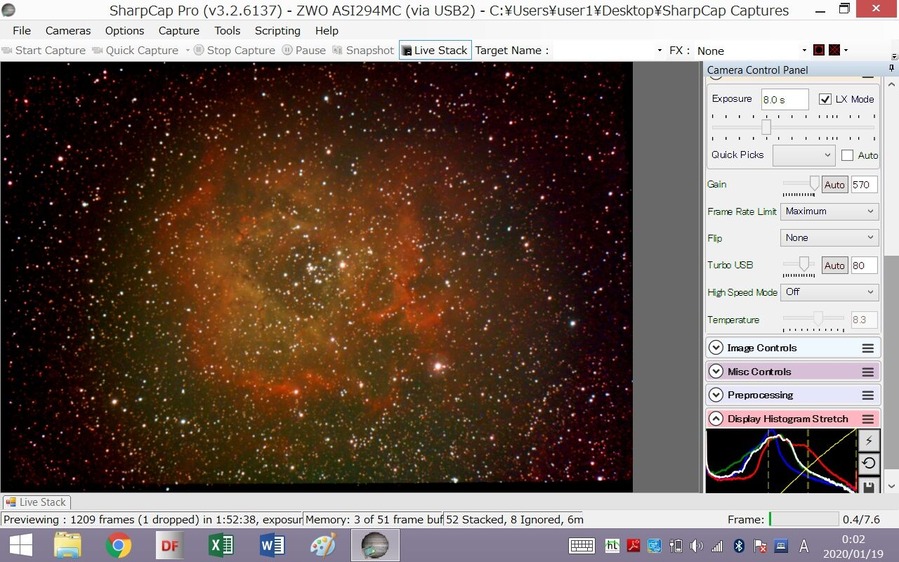Viewport: 899px width, 562px height.
Task: Click the selection area icon beside FX
Action: tap(819, 50)
